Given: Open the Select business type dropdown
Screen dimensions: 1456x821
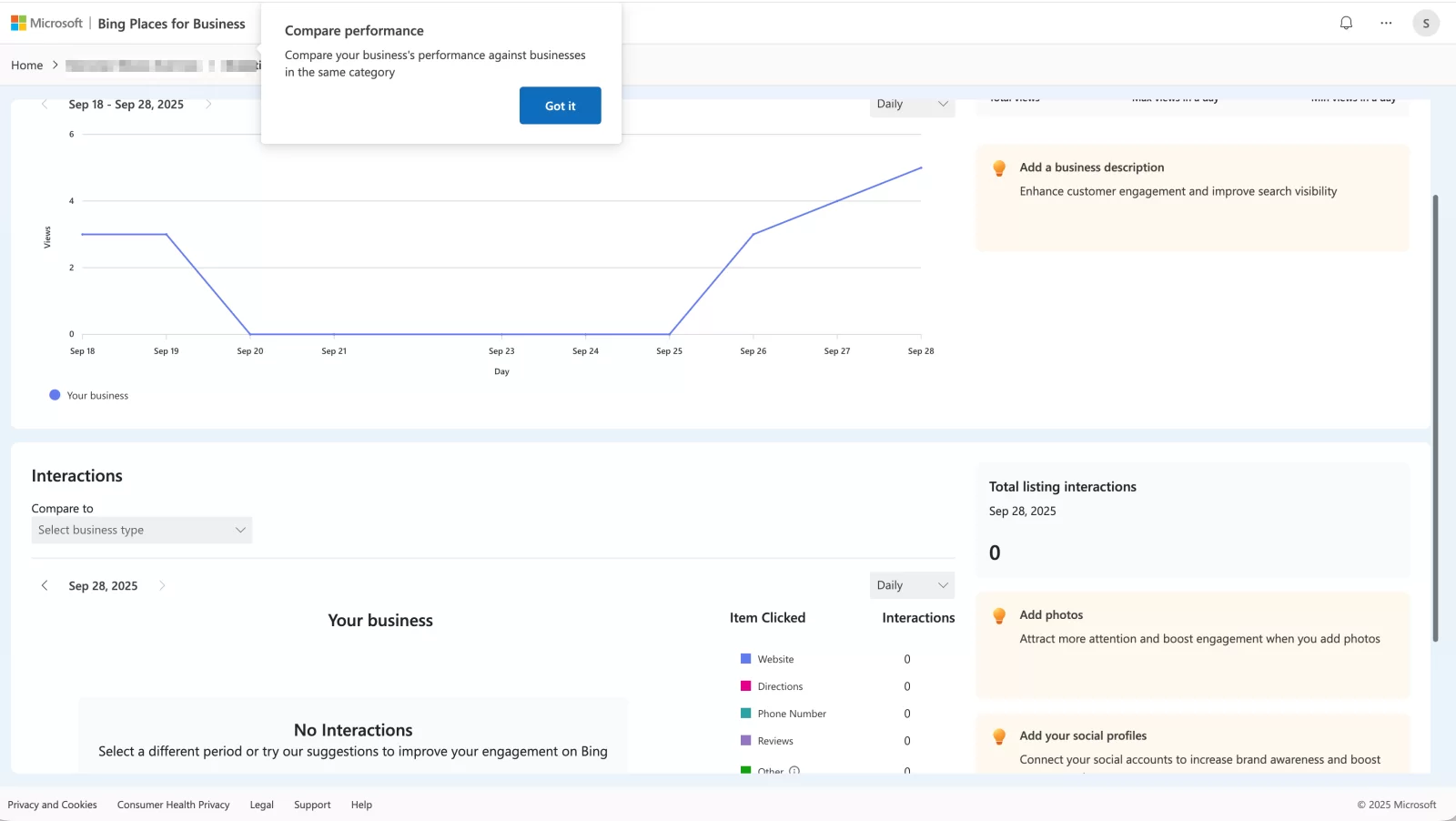Looking at the screenshot, I should 141,530.
